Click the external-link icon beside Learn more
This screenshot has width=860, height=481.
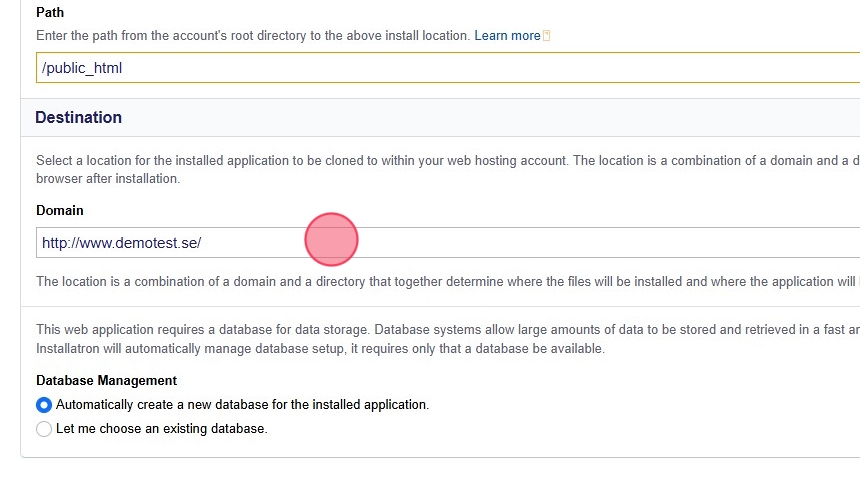click(x=547, y=36)
